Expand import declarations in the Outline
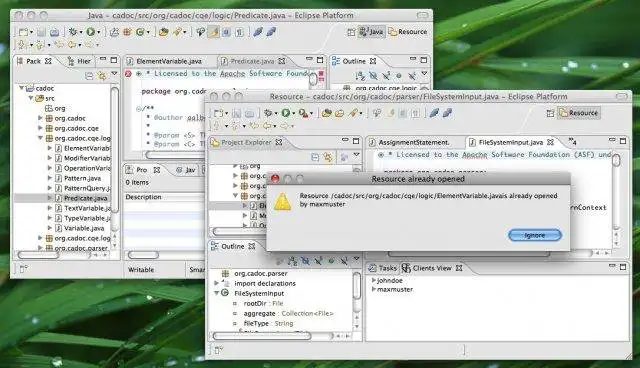This screenshot has width=640, height=368. pos(216,283)
